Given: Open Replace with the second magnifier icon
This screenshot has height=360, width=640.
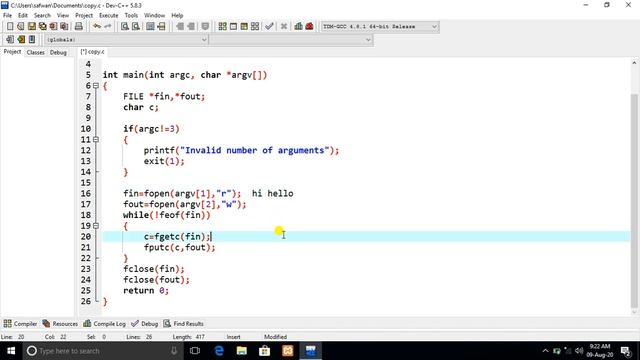Looking at the screenshot, I should [136, 27].
